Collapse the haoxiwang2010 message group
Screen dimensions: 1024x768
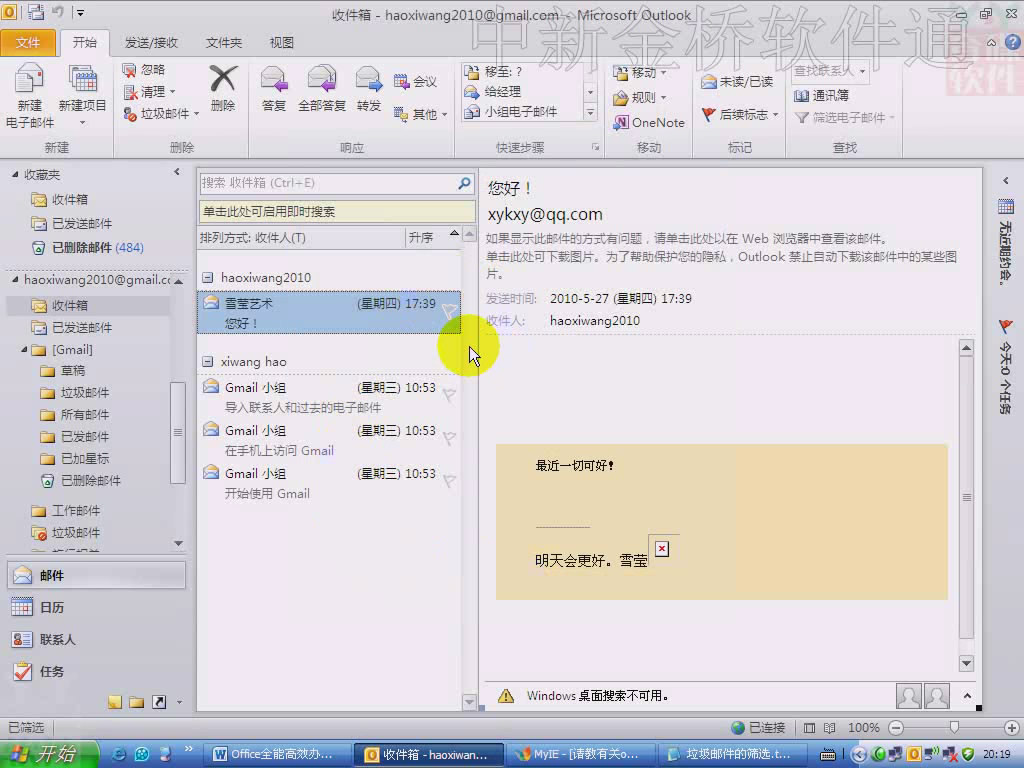(x=208, y=278)
